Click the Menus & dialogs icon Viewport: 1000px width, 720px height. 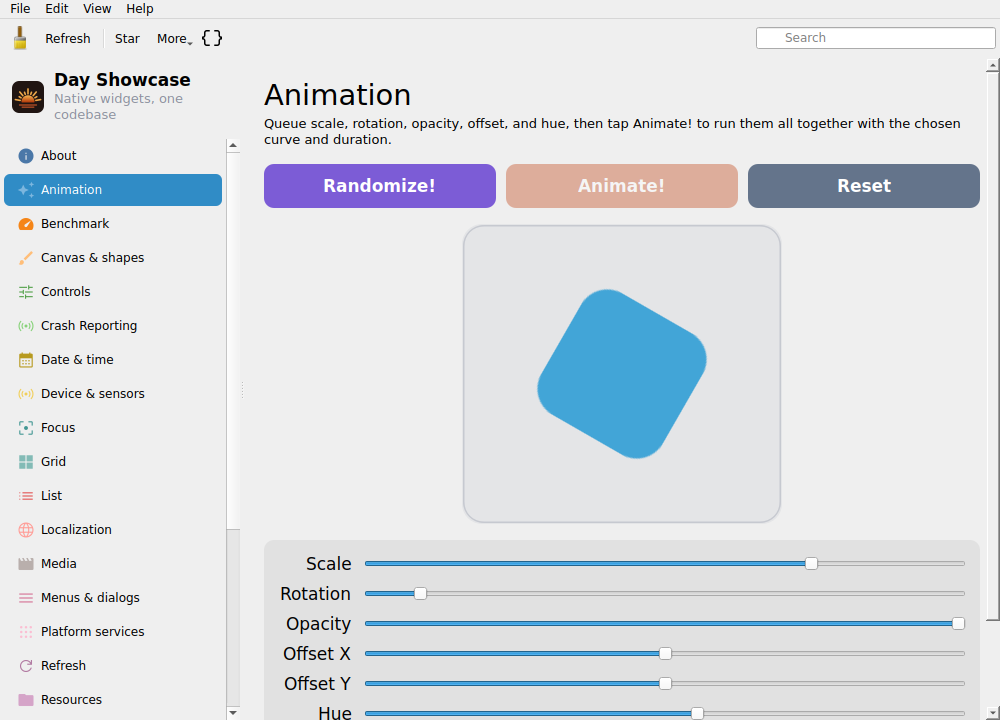[26, 598]
